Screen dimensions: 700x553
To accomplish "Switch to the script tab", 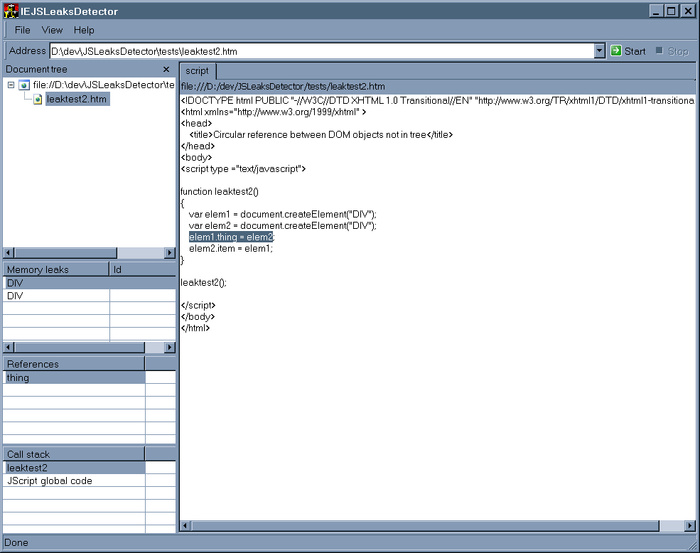I will pos(197,71).
